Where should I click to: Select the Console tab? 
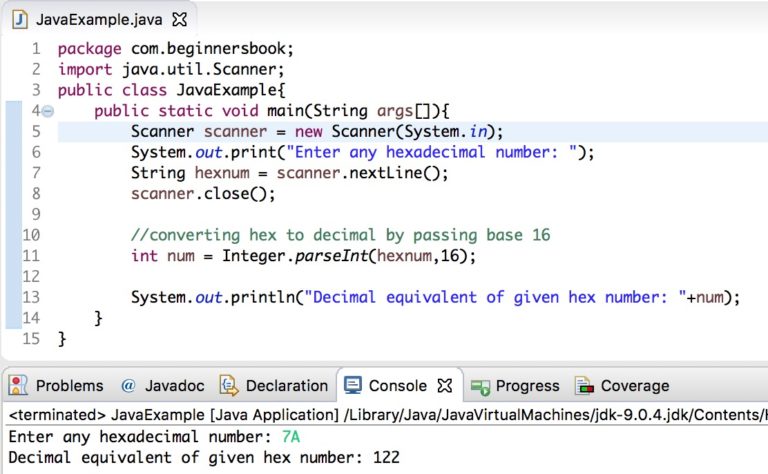[x=398, y=386]
